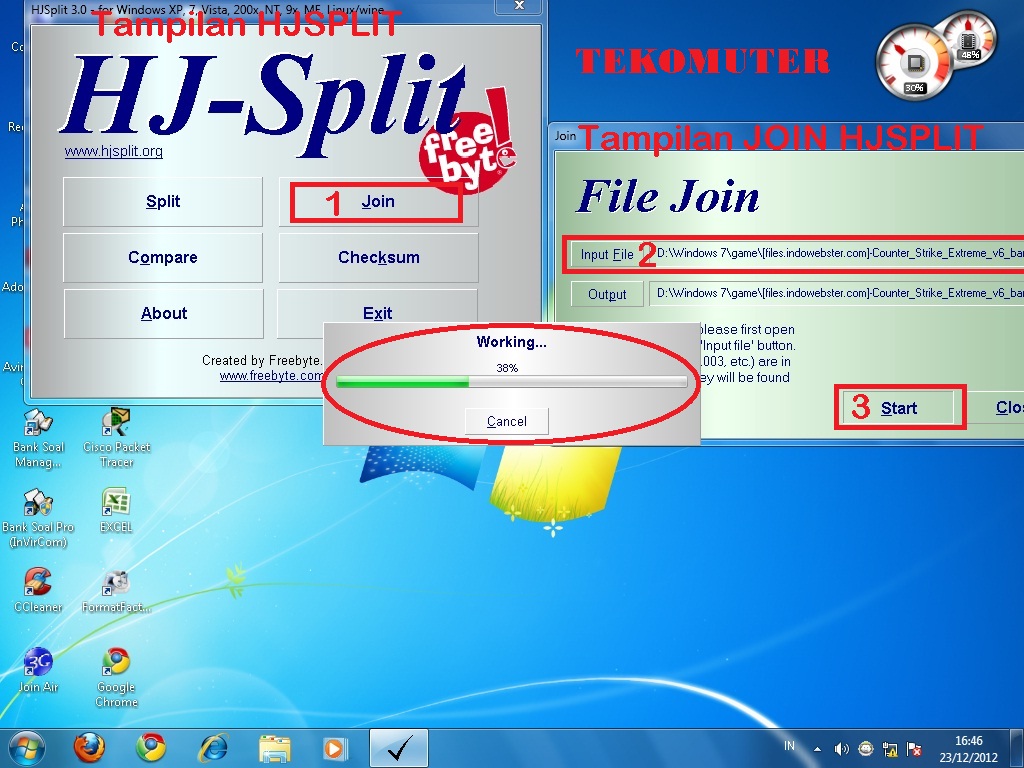Expand hidden system tray icons
Viewport: 1024px width, 768px height.
(816, 748)
